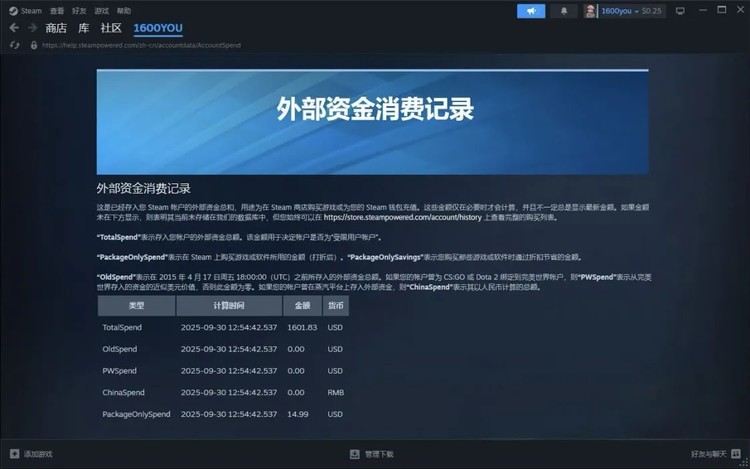Select the 1601.83 amount value
Screen dimensions: 750x469
[x=302, y=327]
